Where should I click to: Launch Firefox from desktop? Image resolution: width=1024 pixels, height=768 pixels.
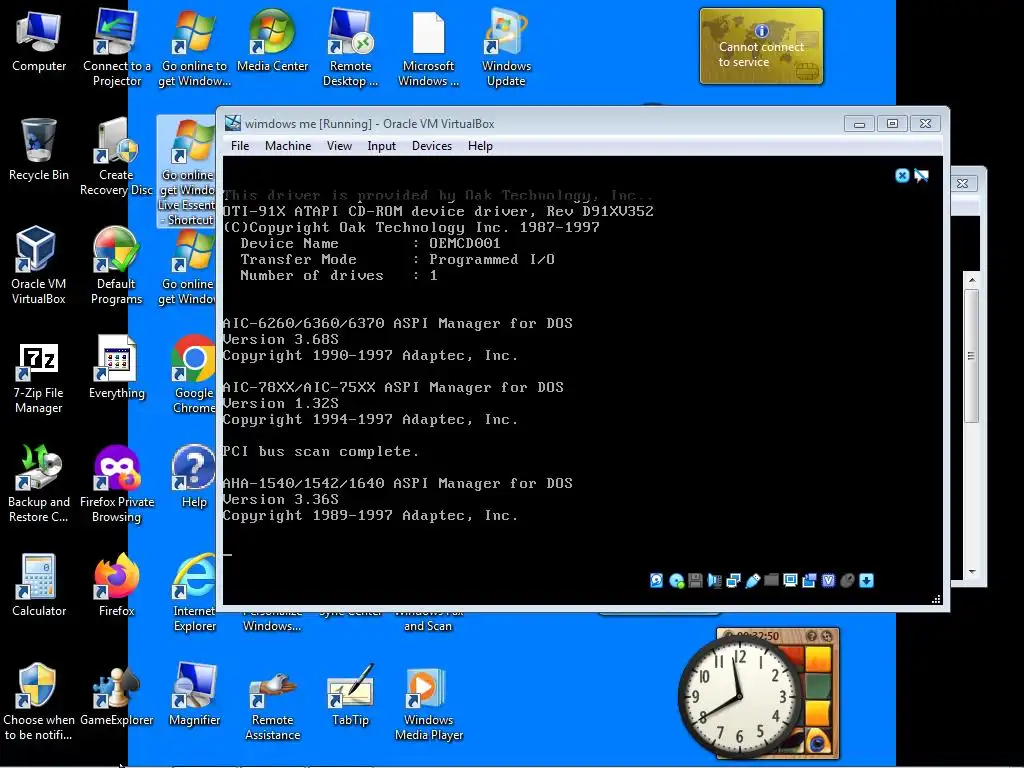[117, 586]
